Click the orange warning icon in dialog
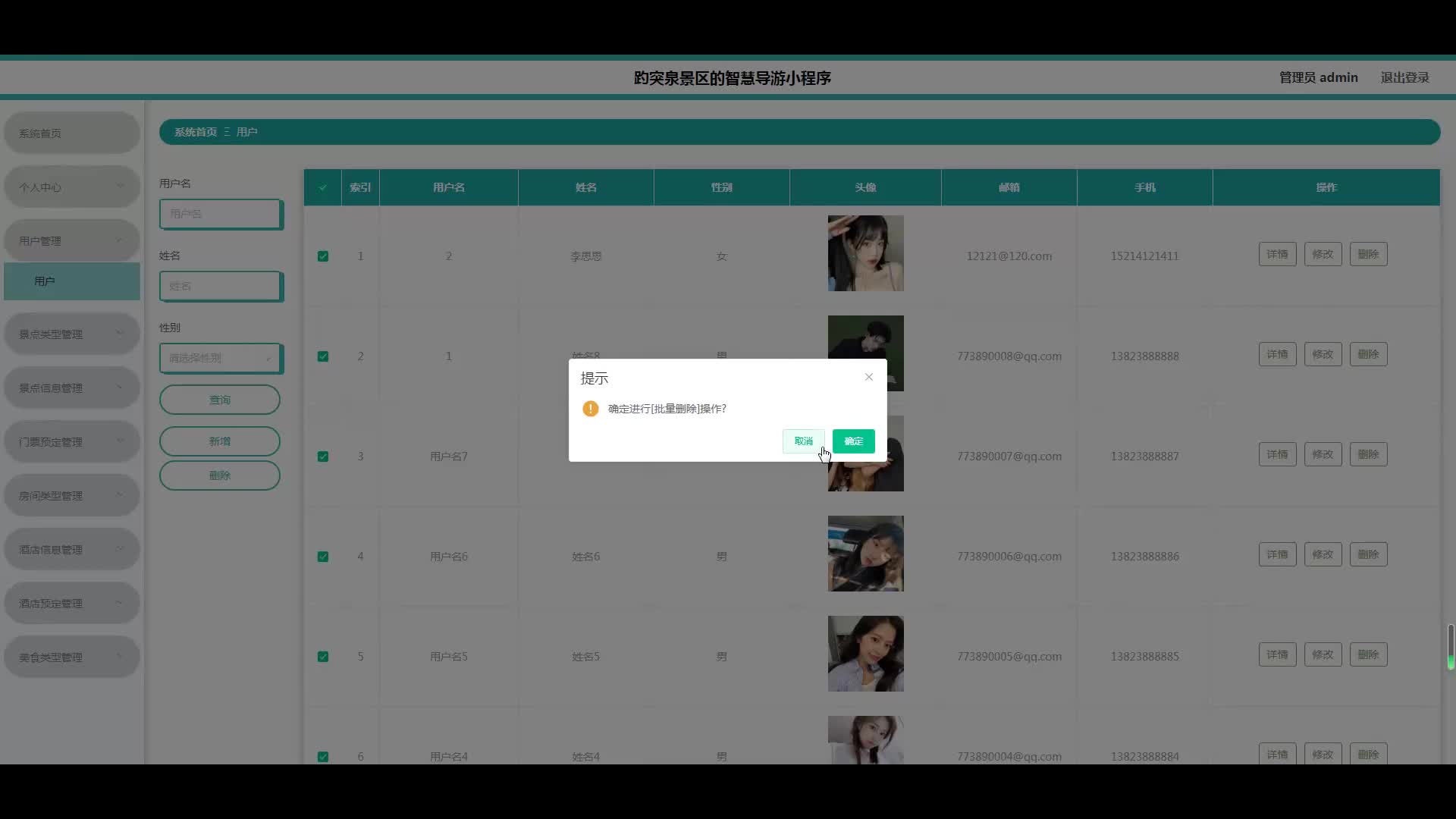This screenshot has width=1456, height=819. [x=590, y=409]
